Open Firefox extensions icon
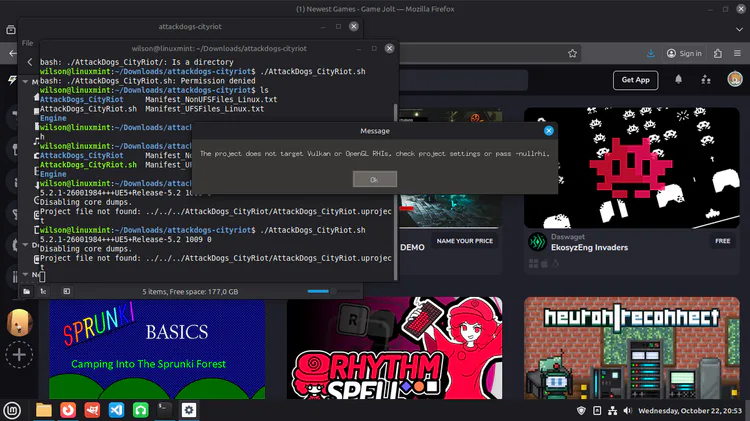 (717, 54)
